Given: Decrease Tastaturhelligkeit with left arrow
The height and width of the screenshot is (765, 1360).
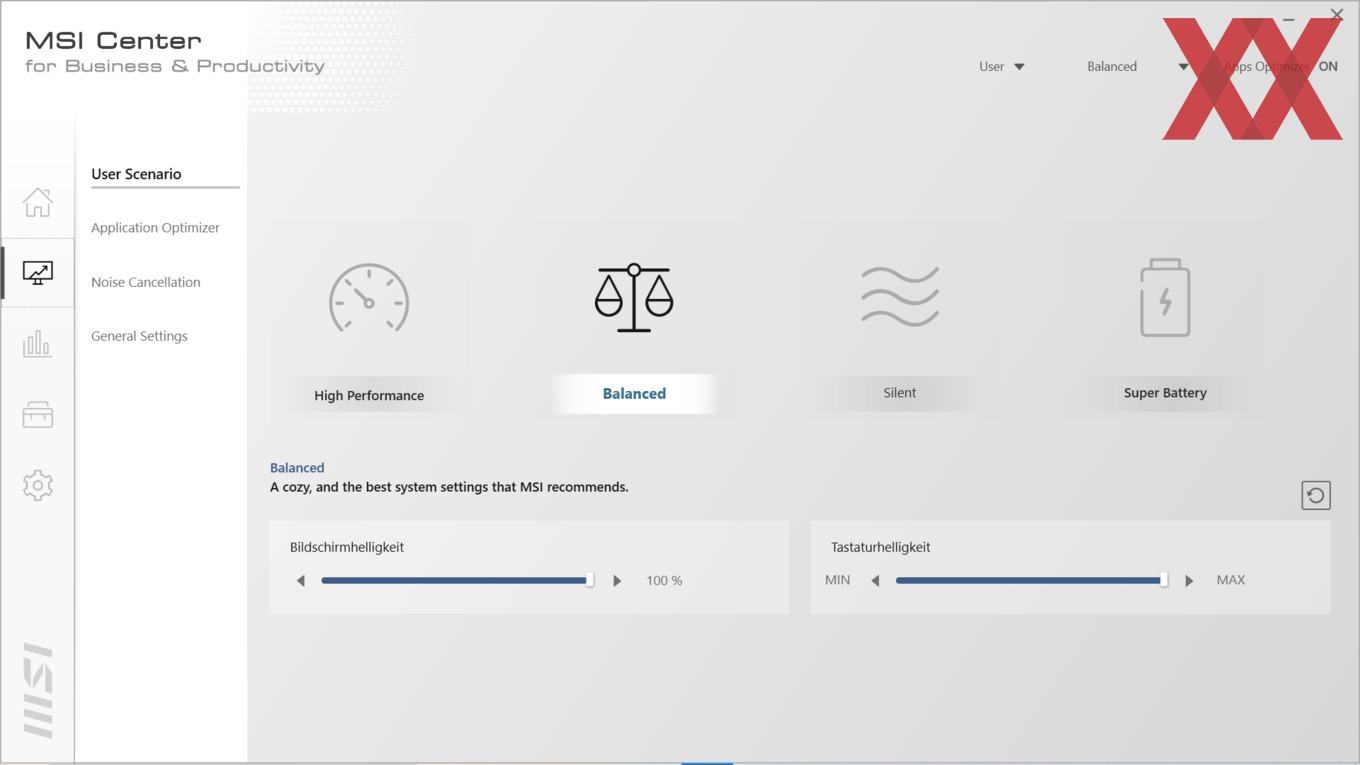Looking at the screenshot, I should click(875, 581).
